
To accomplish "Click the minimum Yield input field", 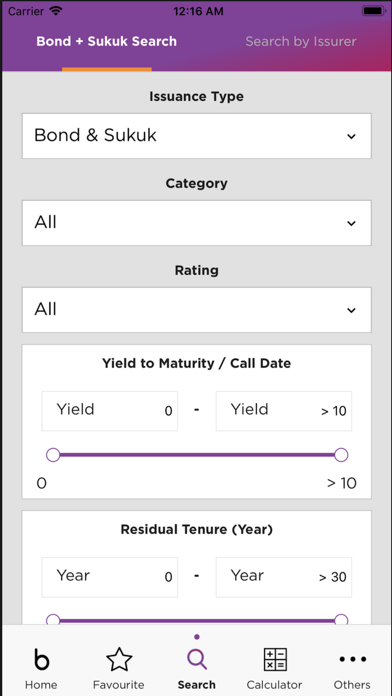I will click(x=110, y=411).
